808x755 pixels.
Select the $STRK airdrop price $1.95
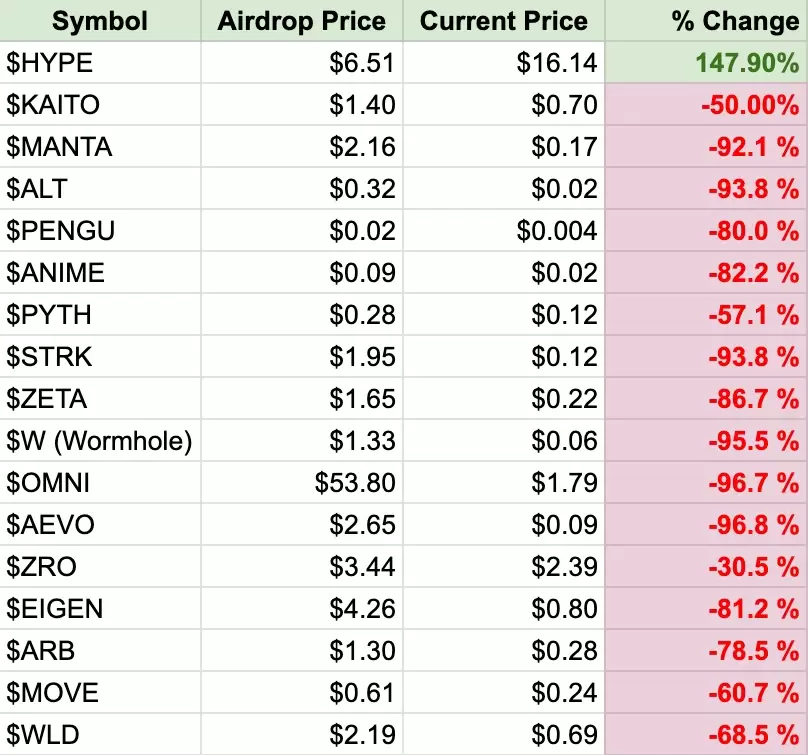coord(301,357)
